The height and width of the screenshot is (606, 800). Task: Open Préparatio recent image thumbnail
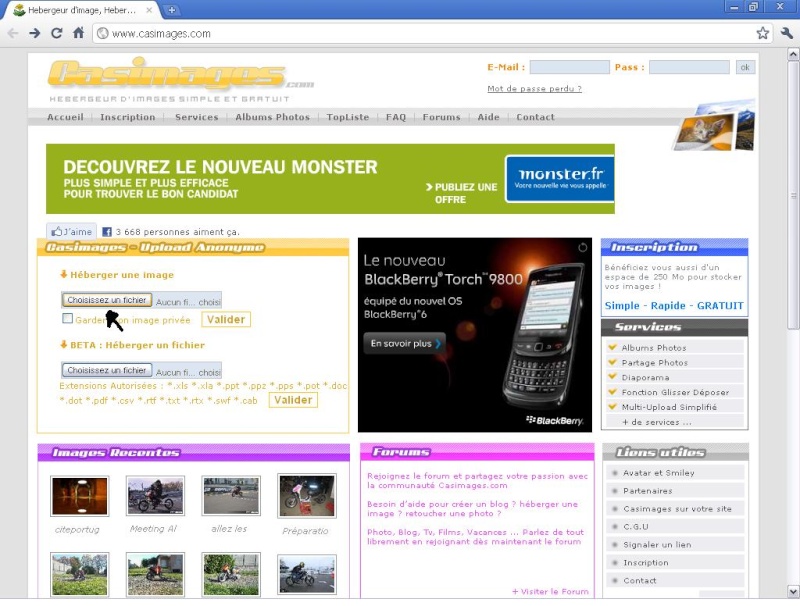coord(307,496)
